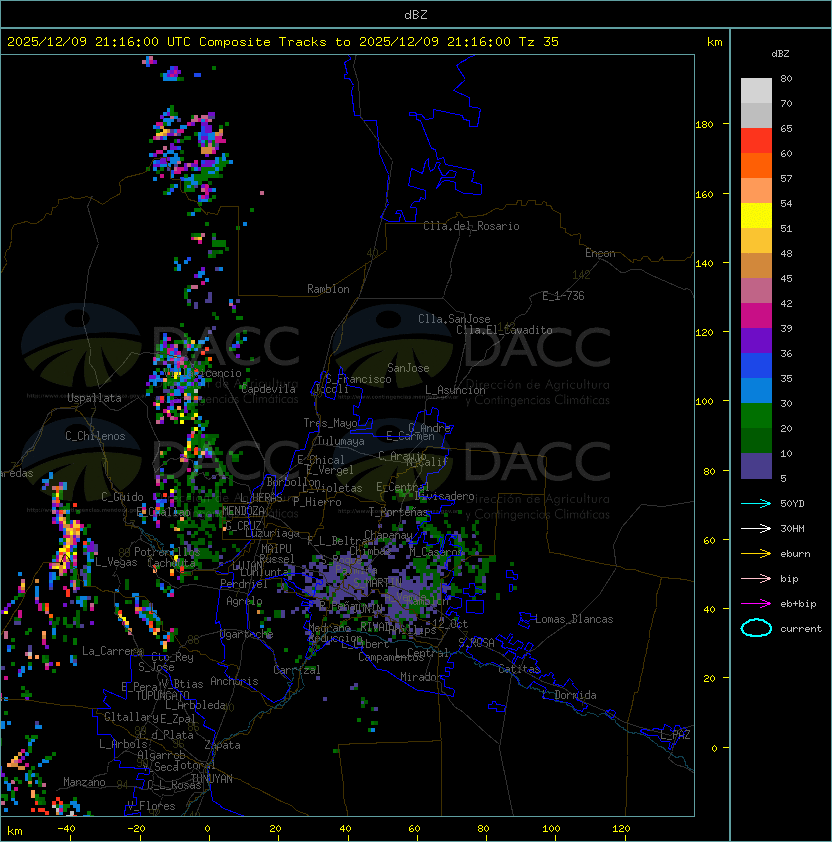Click the magenta eb+bip arrow in legend
Viewport: 832px width, 842px height.
[x=756, y=604]
